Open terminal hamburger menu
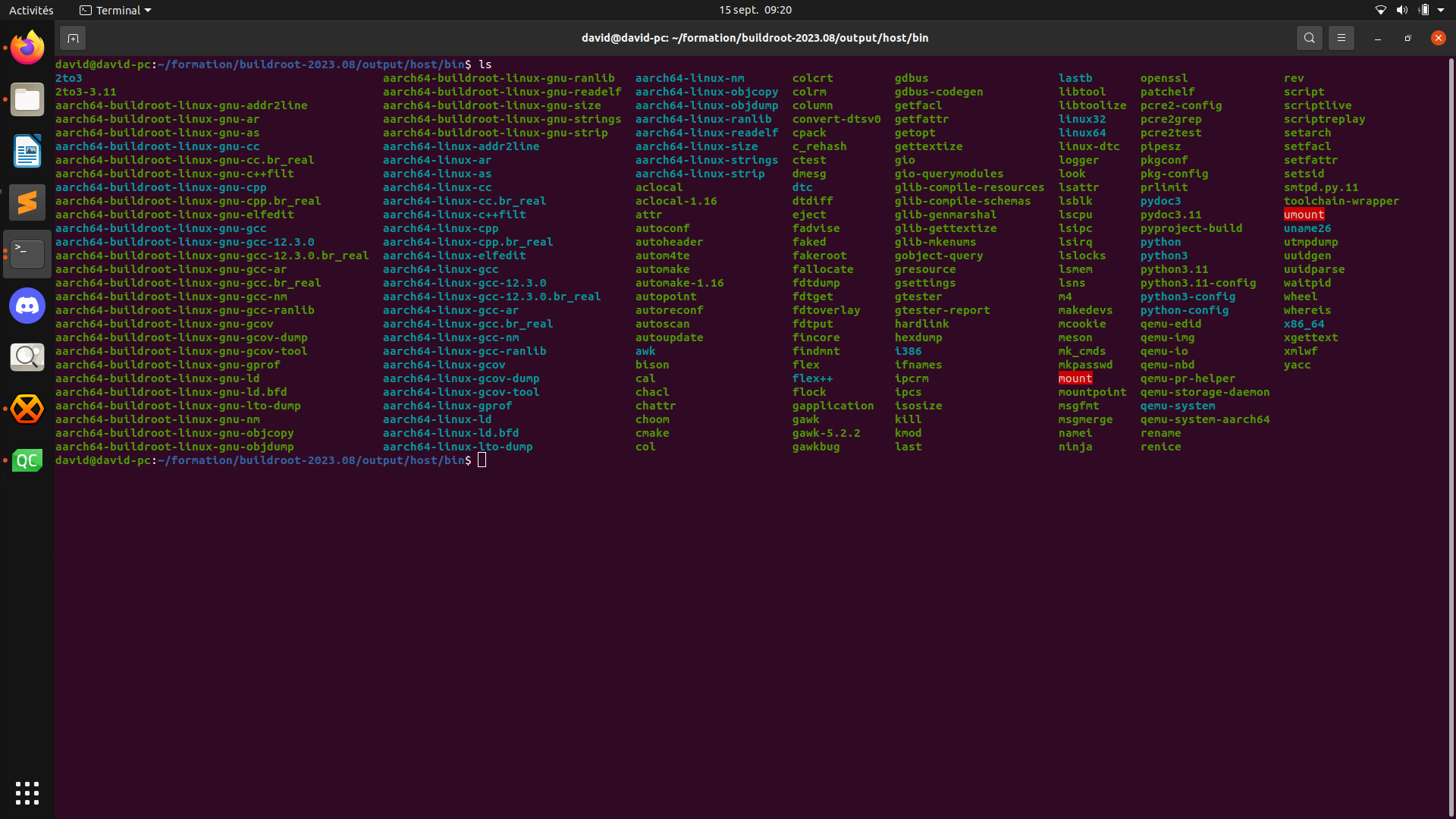This screenshot has width=1456, height=819. click(1341, 38)
